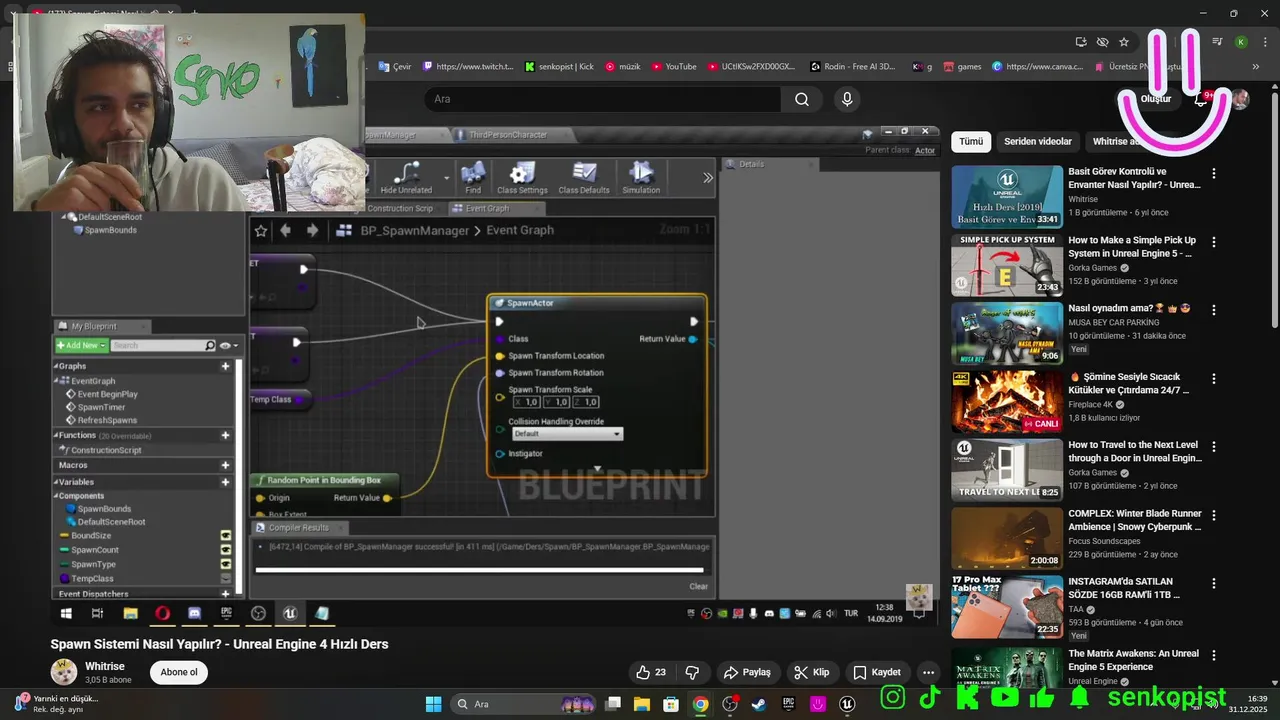
Task: Open Chrome media controls icon
Action: pyautogui.click(x=1217, y=42)
